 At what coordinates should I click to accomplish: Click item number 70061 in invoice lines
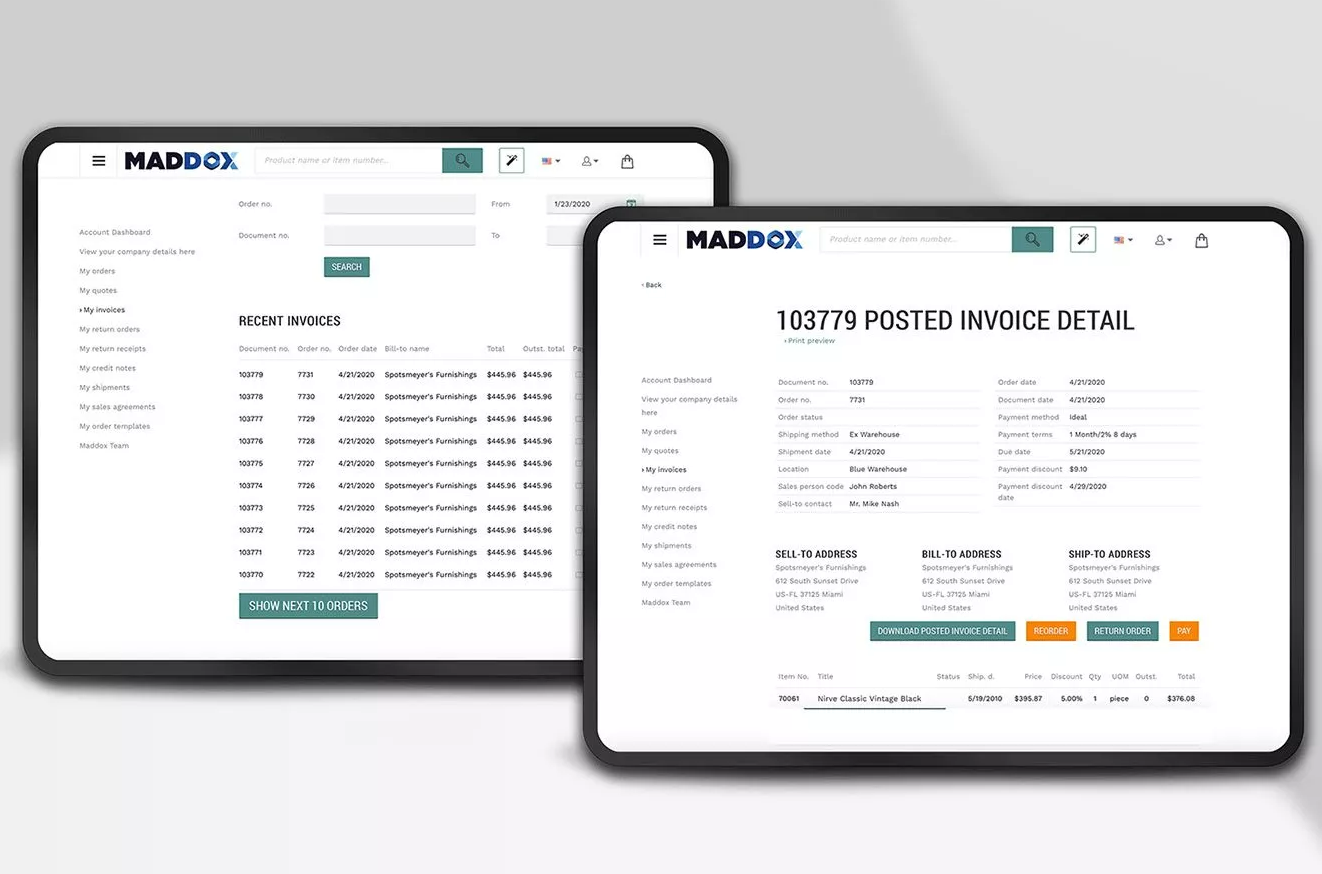pyautogui.click(x=789, y=699)
